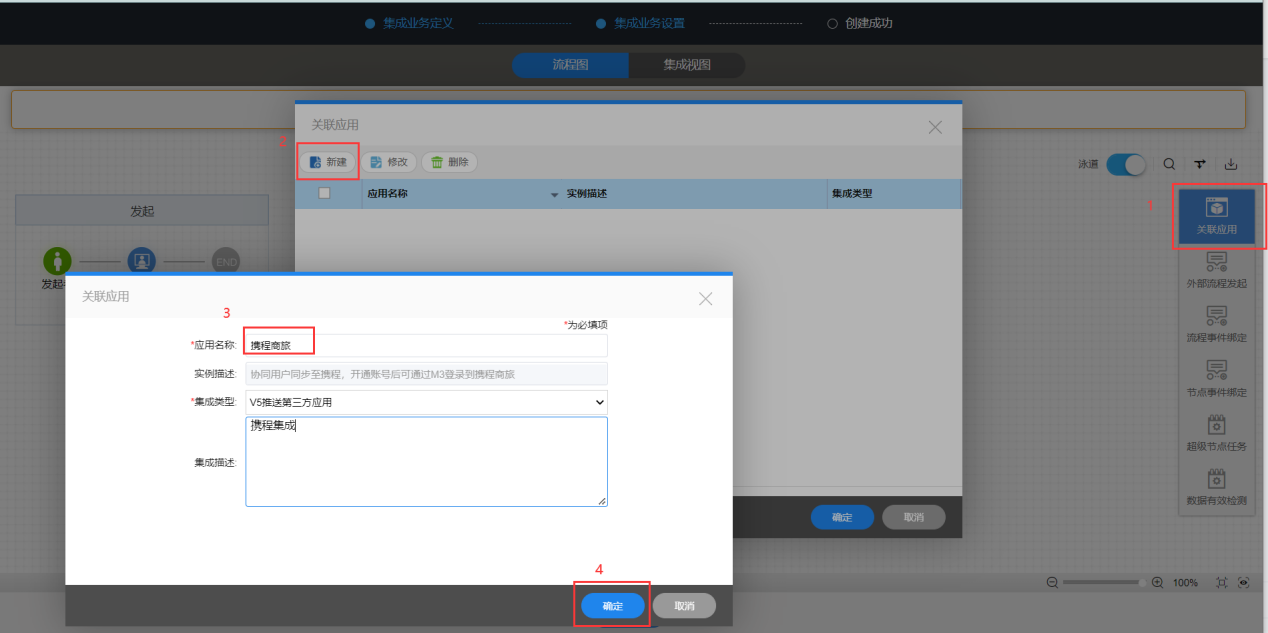Click the eye preview icon at bottom right
The image size is (1268, 633).
click(1244, 582)
